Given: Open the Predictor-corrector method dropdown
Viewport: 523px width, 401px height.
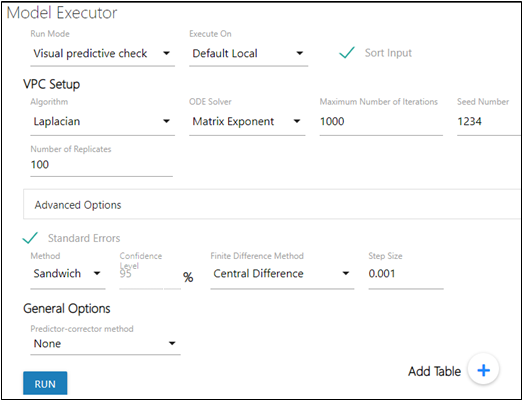Looking at the screenshot, I should [x=105, y=344].
